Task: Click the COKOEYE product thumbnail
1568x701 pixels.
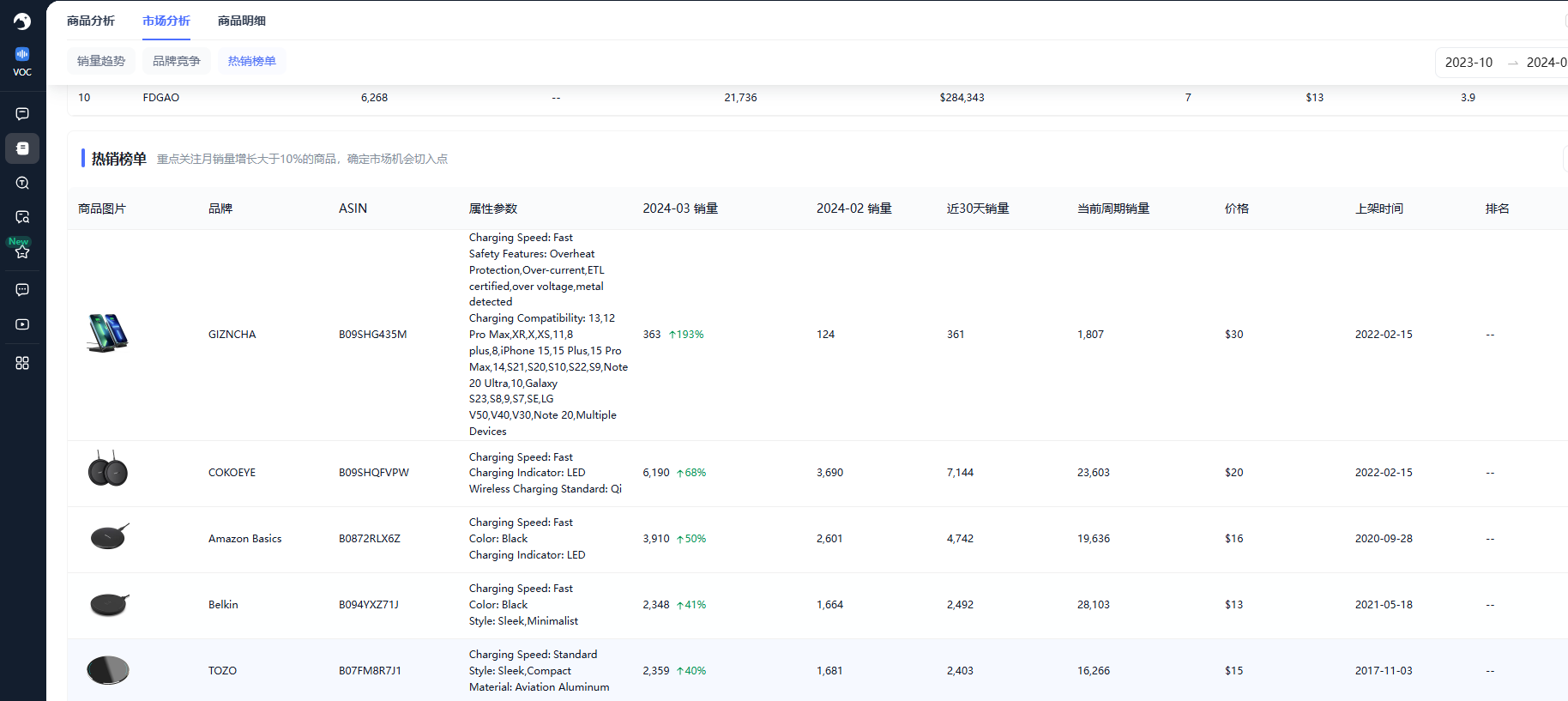Action: point(108,469)
